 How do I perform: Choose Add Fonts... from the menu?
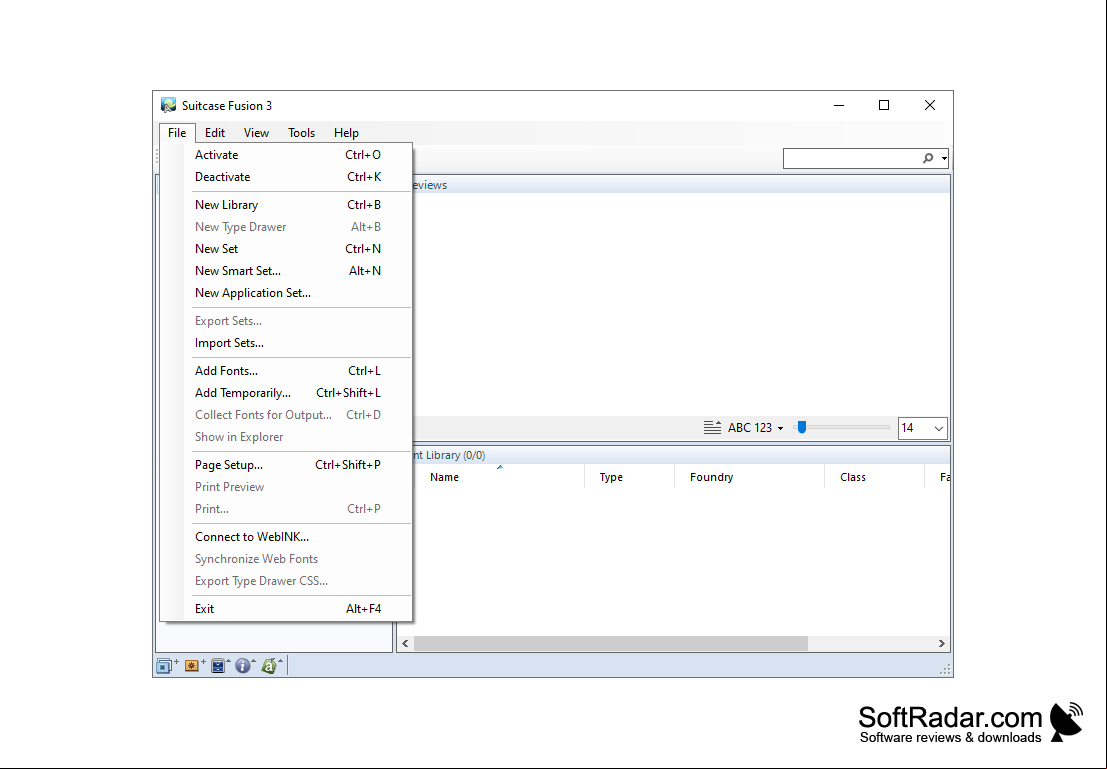(x=287, y=371)
